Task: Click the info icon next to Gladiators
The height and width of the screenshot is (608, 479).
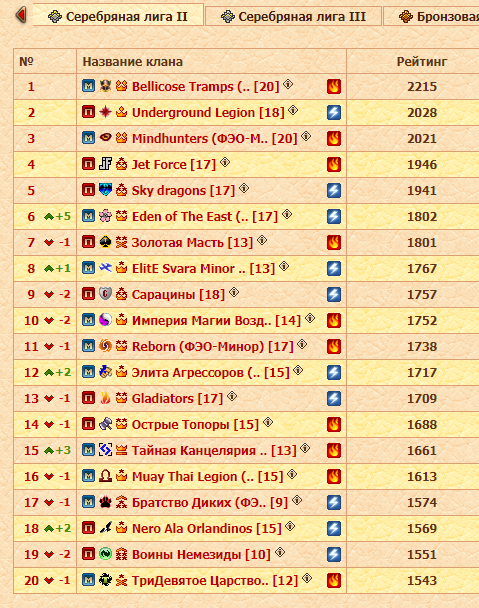Action: click(x=232, y=396)
